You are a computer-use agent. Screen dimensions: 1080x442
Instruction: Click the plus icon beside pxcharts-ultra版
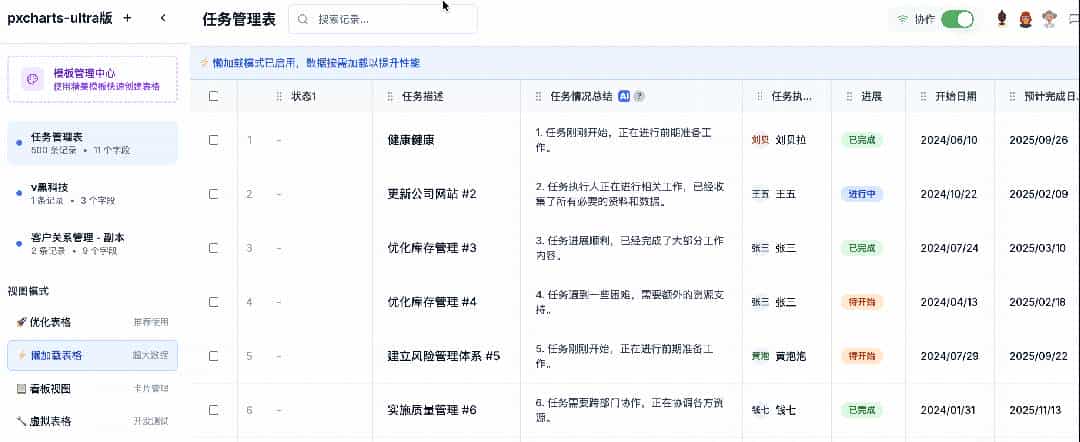tap(127, 19)
